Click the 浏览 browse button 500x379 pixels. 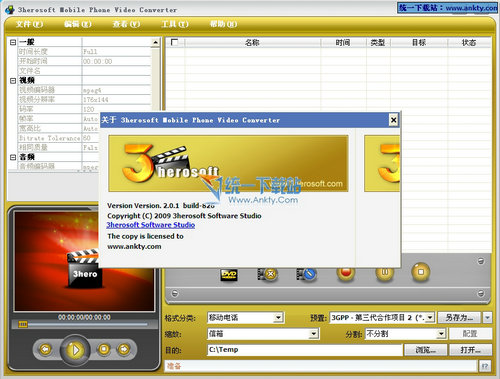pos(426,350)
